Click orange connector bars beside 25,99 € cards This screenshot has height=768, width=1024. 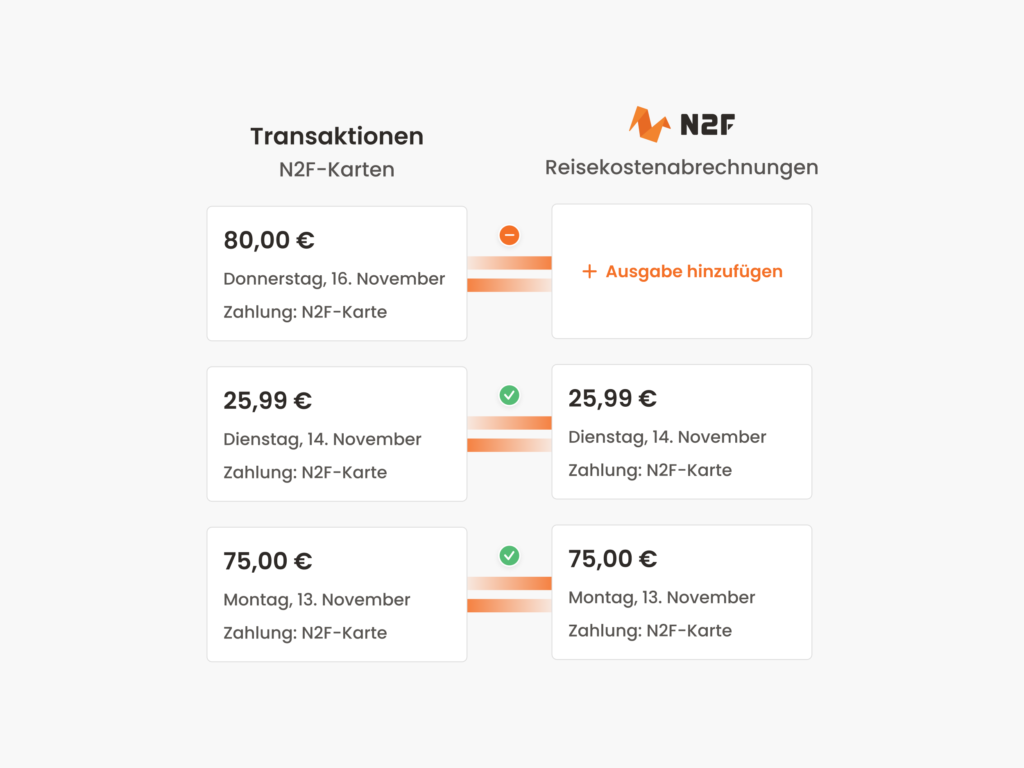[509, 434]
